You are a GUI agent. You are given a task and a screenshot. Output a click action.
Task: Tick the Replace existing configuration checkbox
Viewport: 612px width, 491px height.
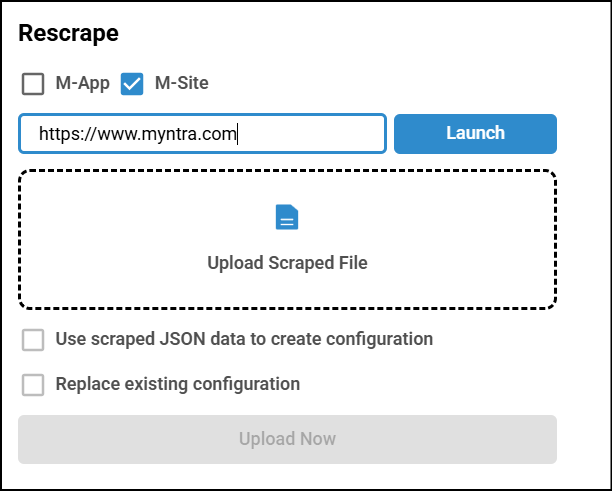click(x=33, y=384)
